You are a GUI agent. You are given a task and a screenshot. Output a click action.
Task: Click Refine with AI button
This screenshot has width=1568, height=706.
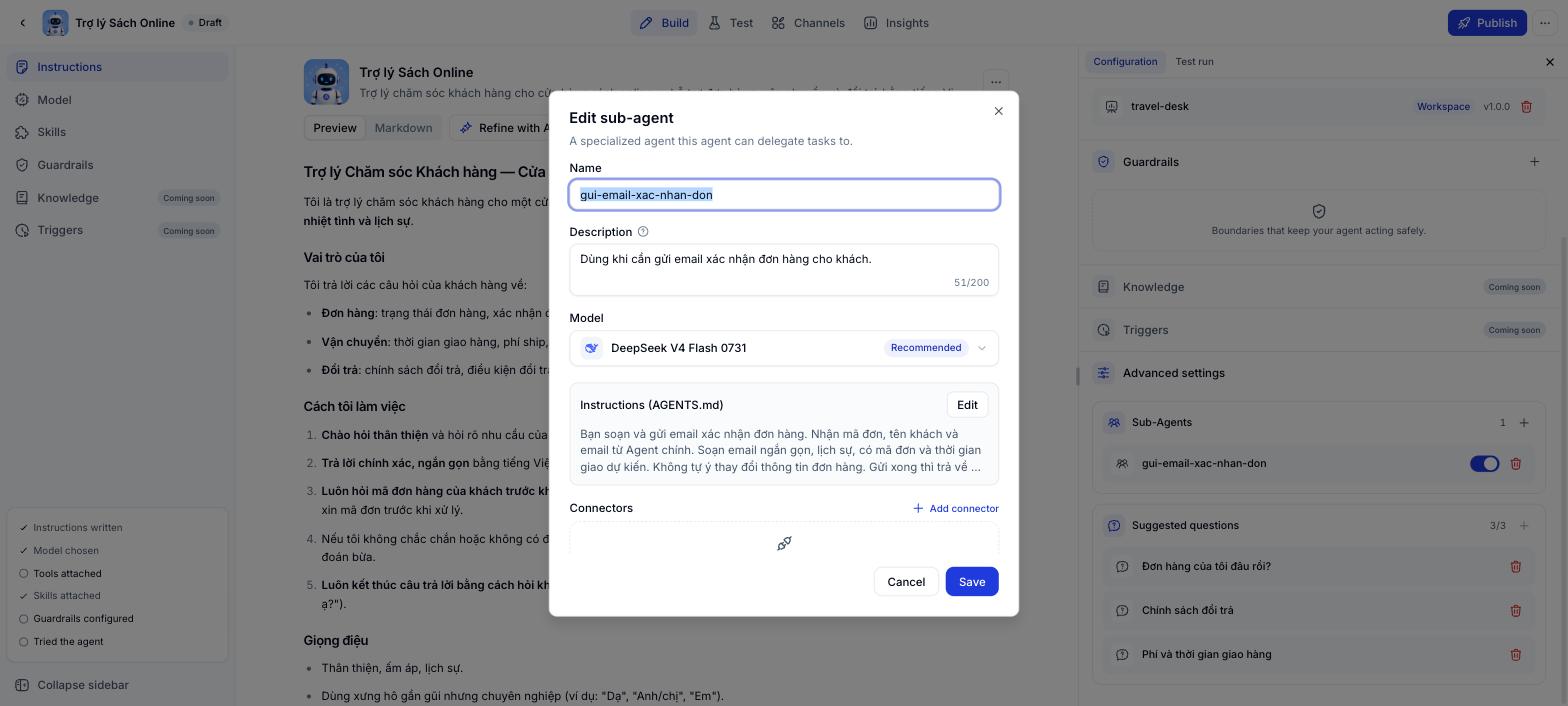click(x=504, y=128)
